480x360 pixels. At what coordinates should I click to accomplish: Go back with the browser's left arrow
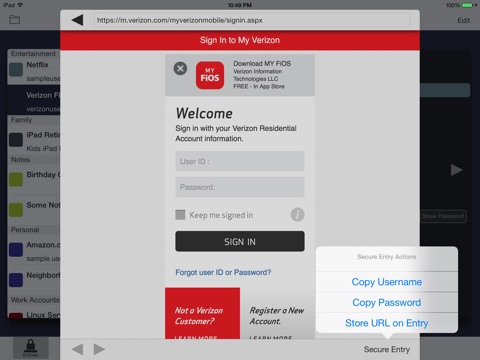77,349
